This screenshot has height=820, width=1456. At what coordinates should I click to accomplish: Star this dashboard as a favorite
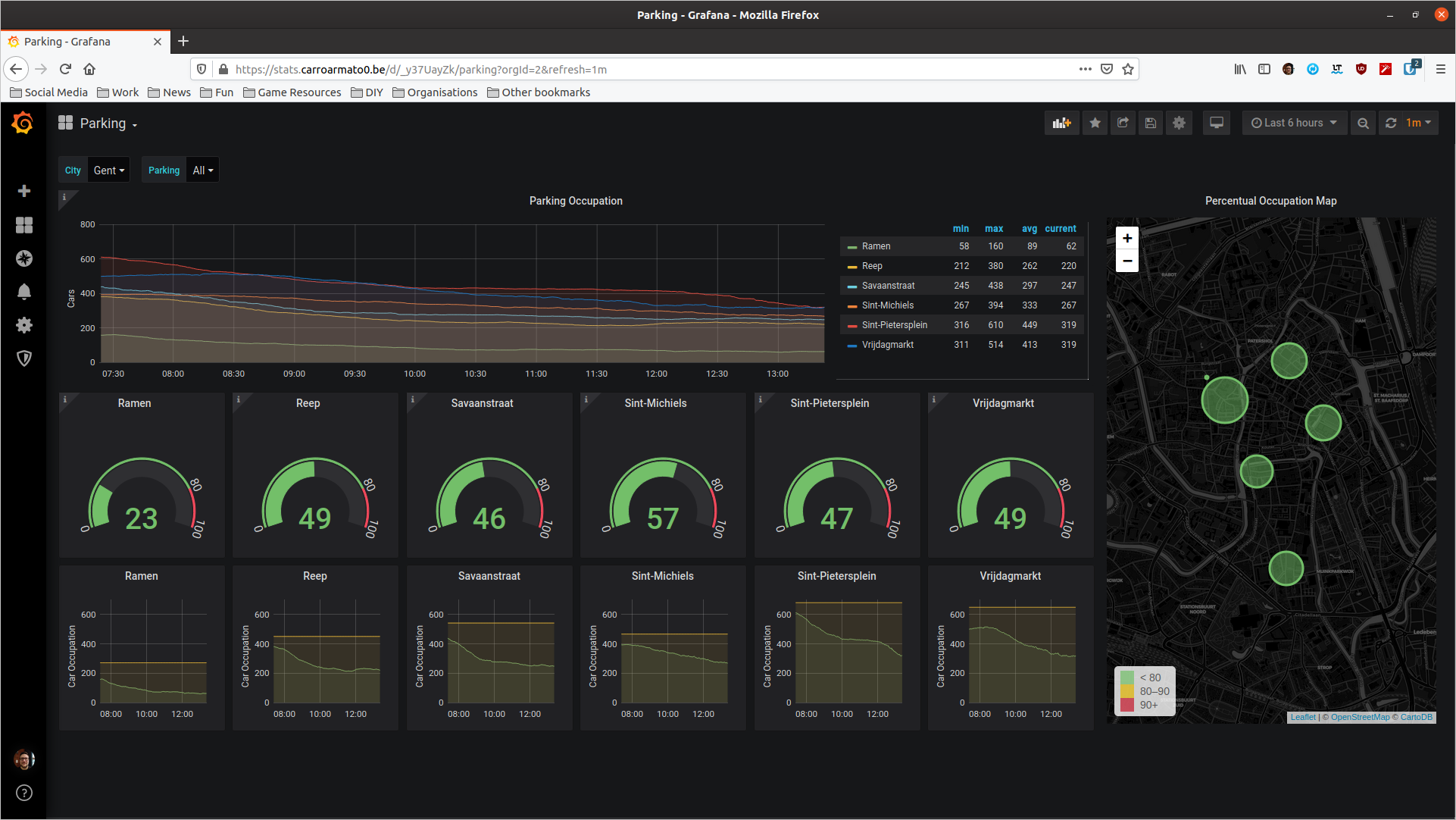(1095, 123)
